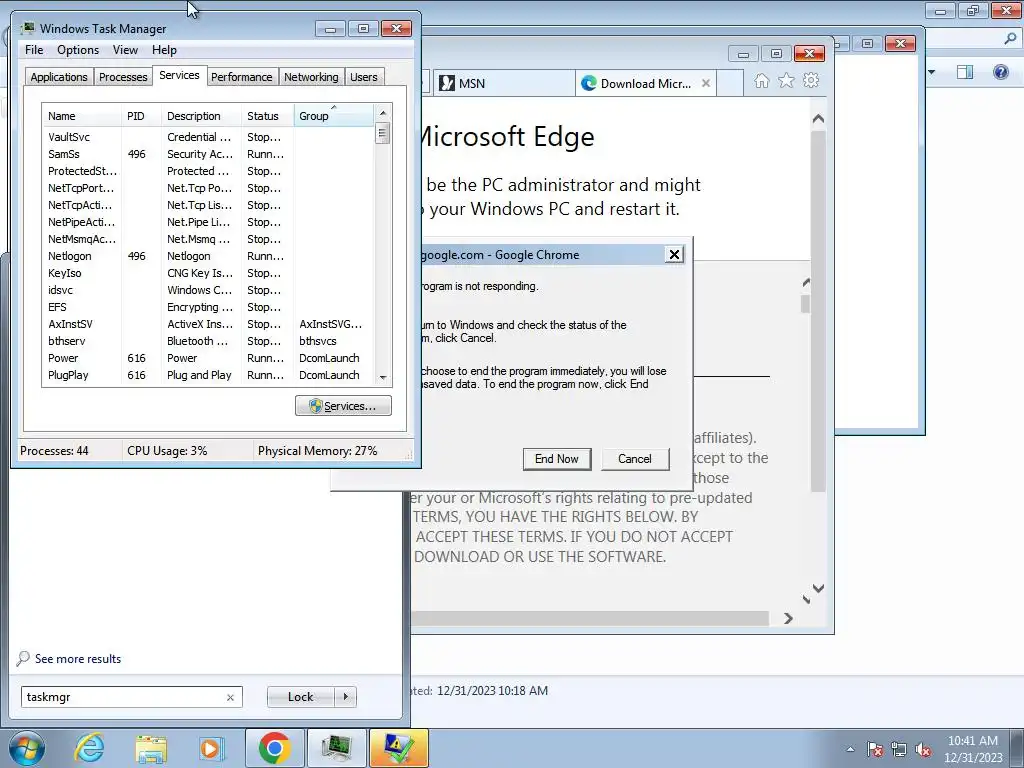Click the help question mark icon
The width and height of the screenshot is (1024, 768).
(x=1000, y=72)
